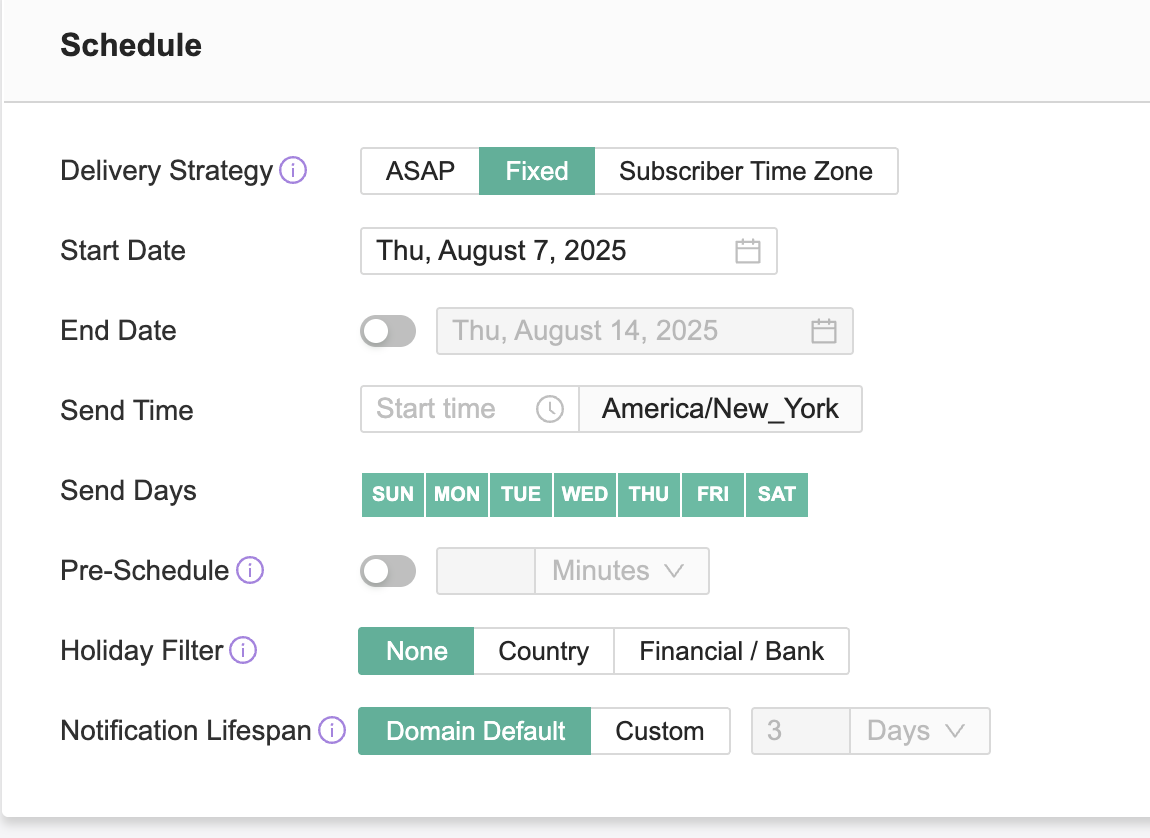1150x838 pixels.
Task: Open the Start Date calendar icon
Action: tap(748, 251)
